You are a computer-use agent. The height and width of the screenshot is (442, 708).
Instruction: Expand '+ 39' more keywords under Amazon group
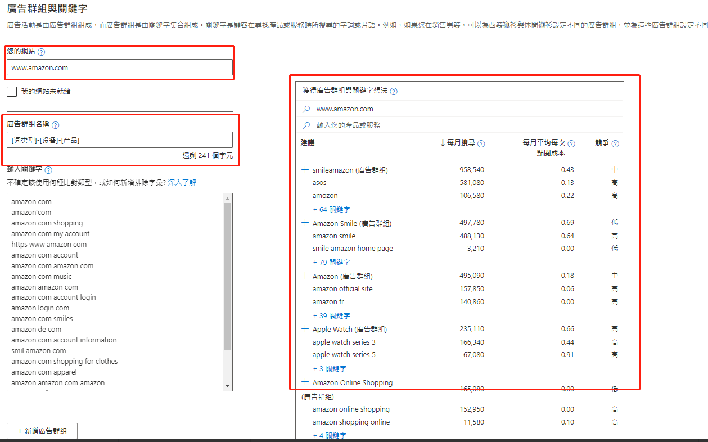[331, 316]
